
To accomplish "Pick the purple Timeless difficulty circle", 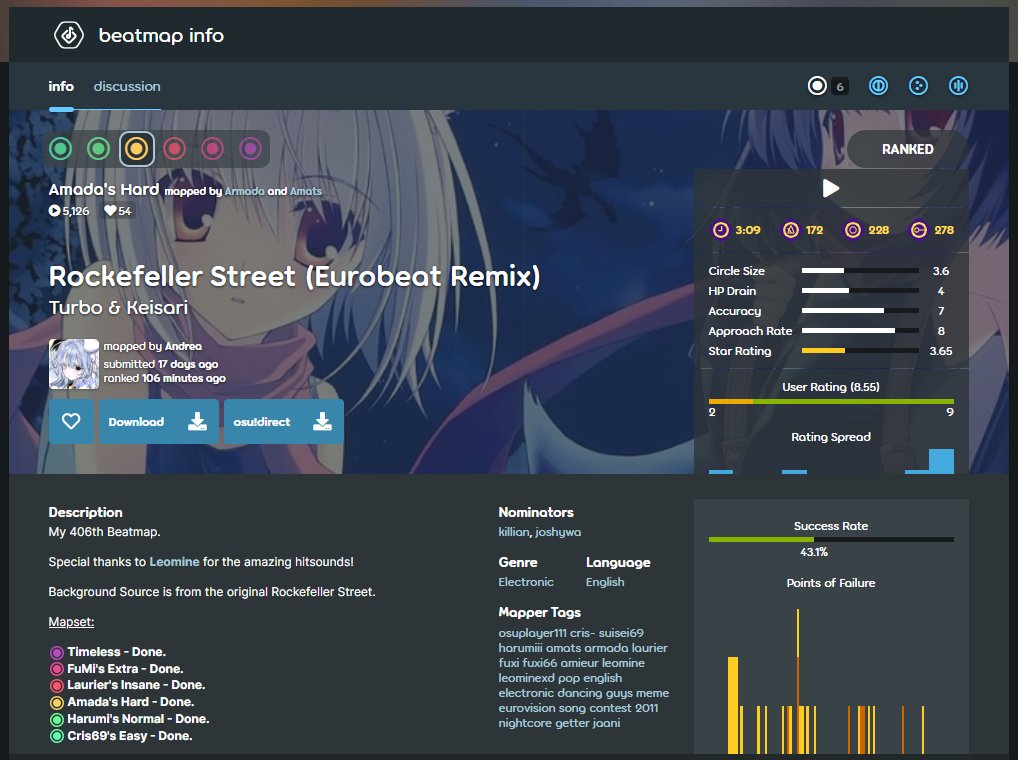I will coord(250,149).
